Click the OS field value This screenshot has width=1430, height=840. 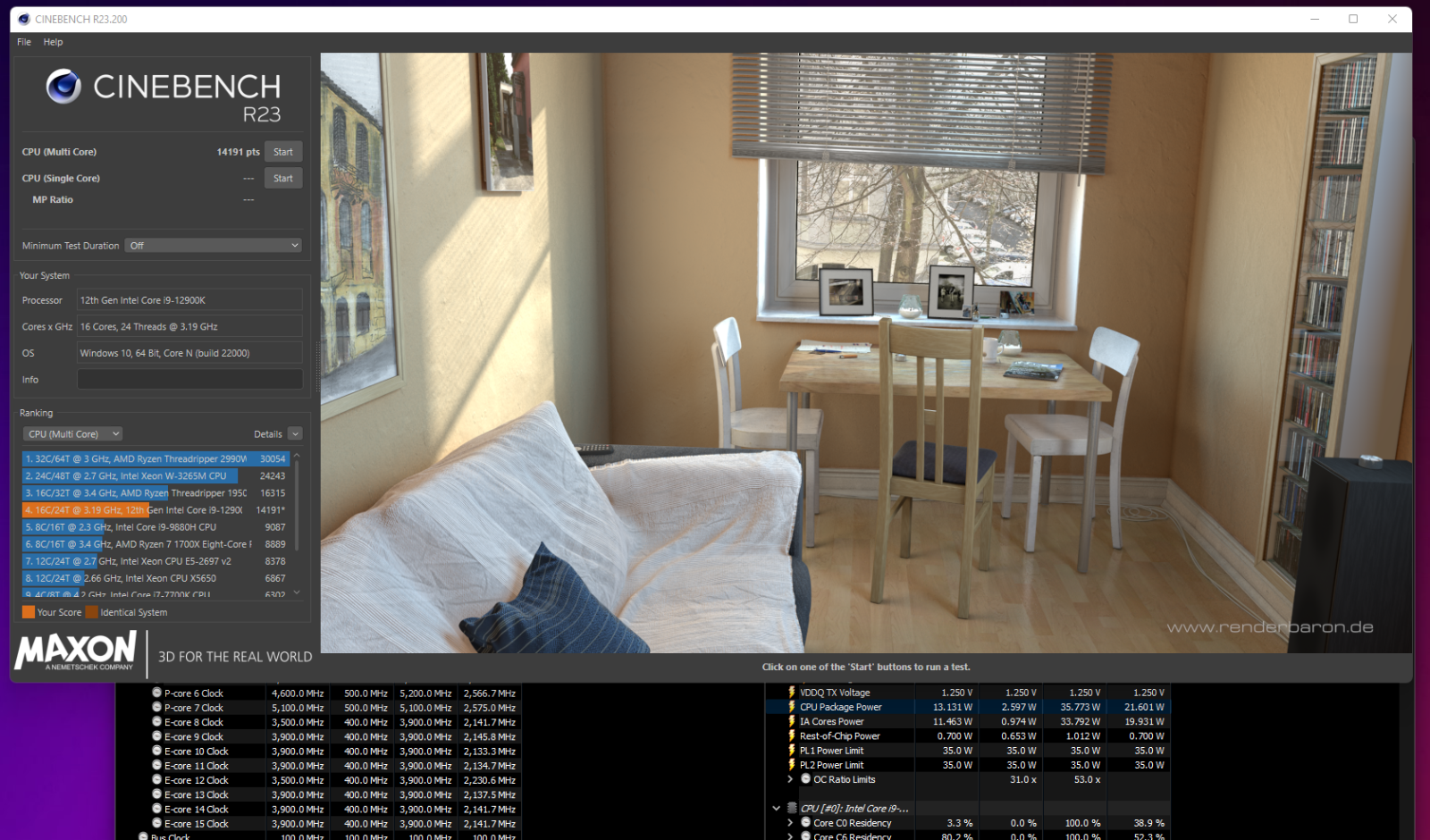pos(189,353)
